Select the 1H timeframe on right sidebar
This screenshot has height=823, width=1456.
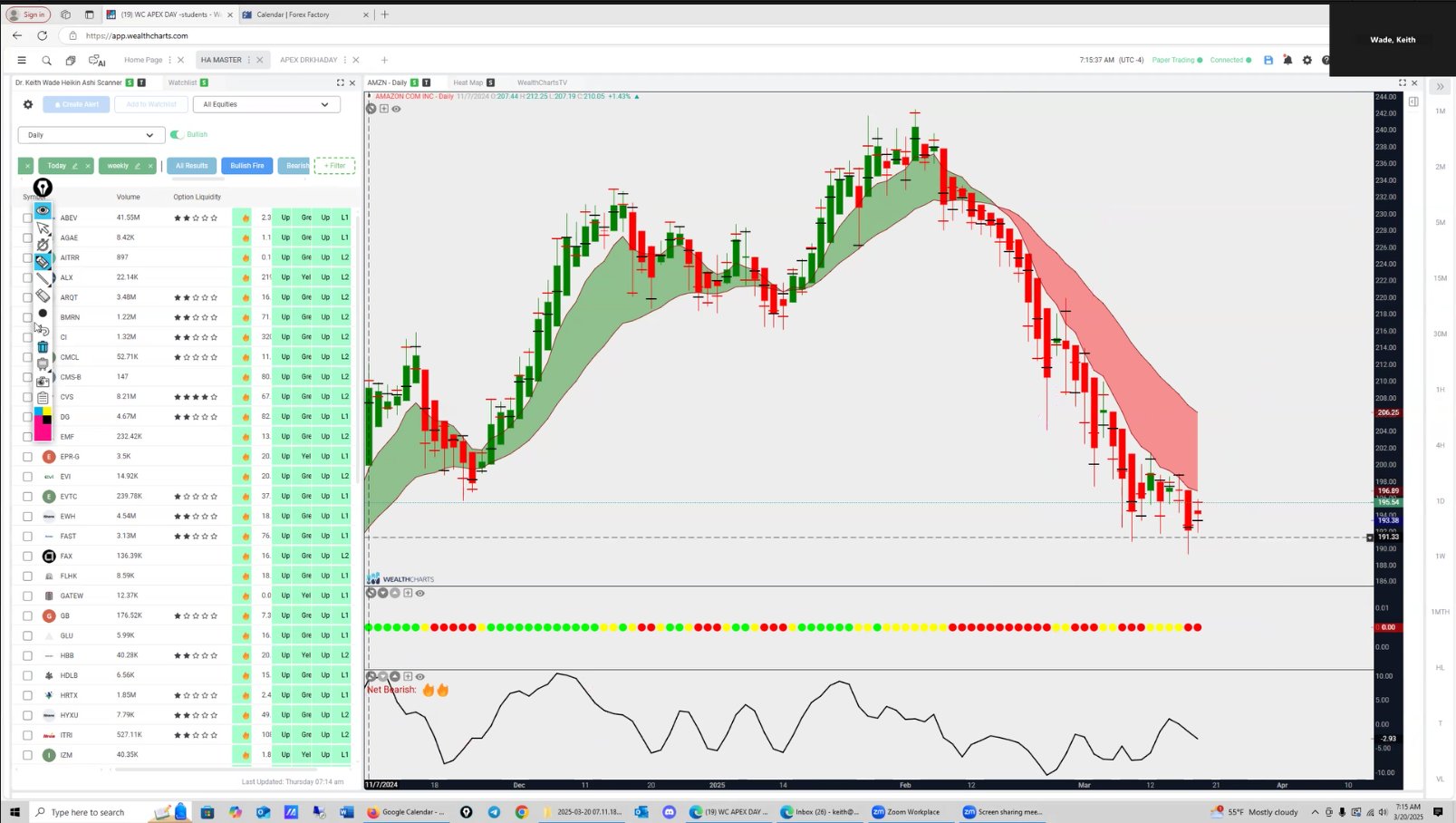pos(1441,390)
